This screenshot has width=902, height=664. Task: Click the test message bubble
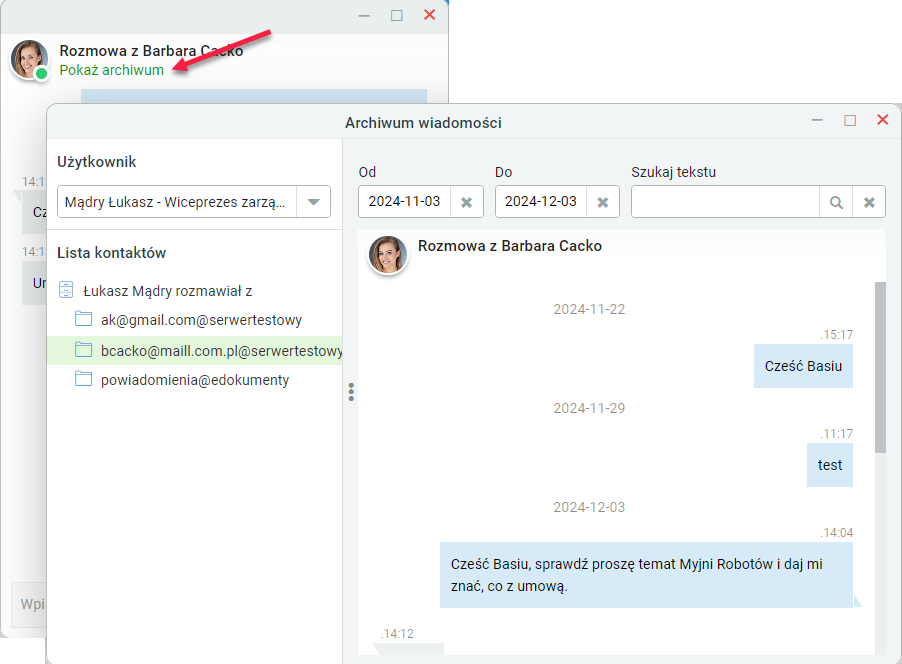(830, 465)
